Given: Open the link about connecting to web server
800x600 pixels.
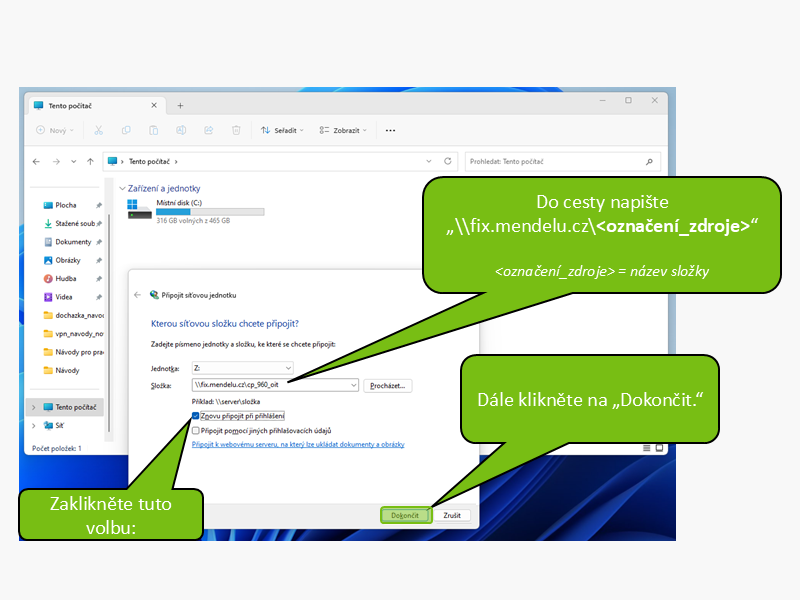Looking at the screenshot, I should 298,443.
